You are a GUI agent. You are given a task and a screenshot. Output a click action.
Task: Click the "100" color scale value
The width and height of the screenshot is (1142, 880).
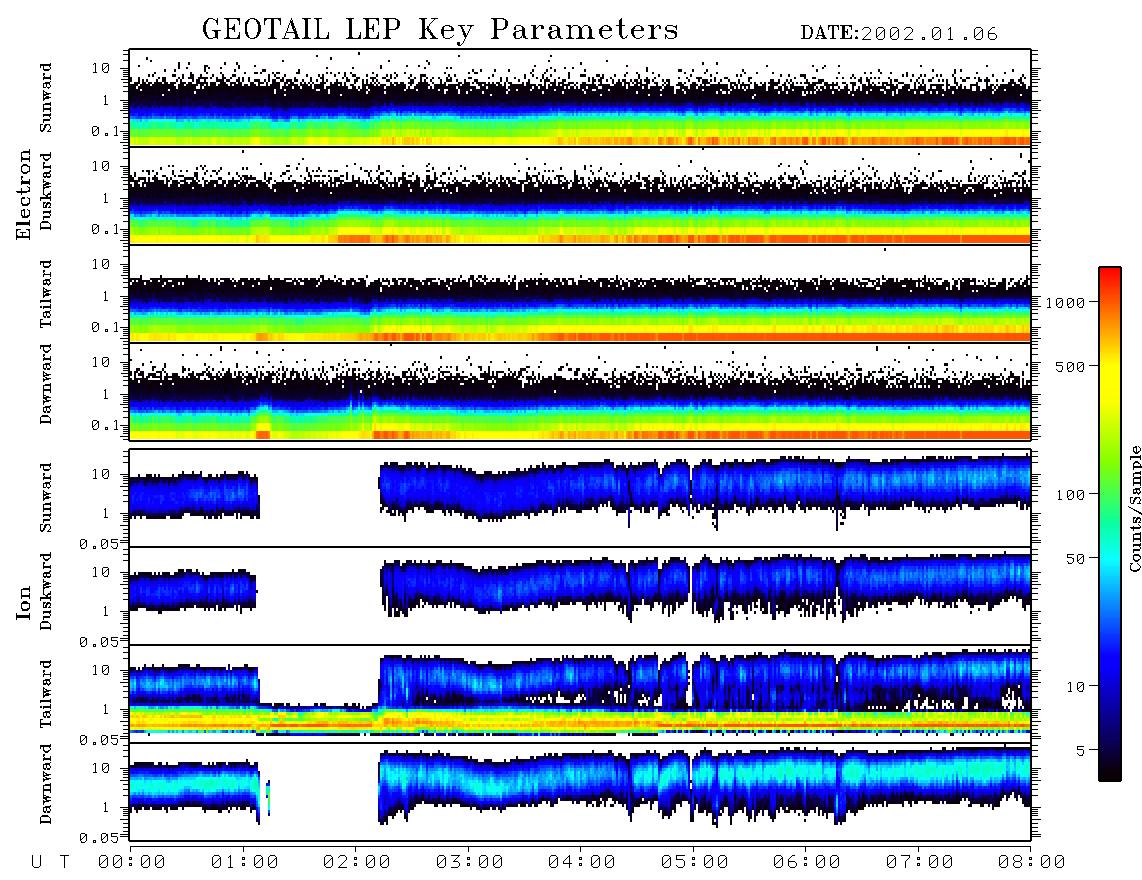pyautogui.click(x=1070, y=495)
